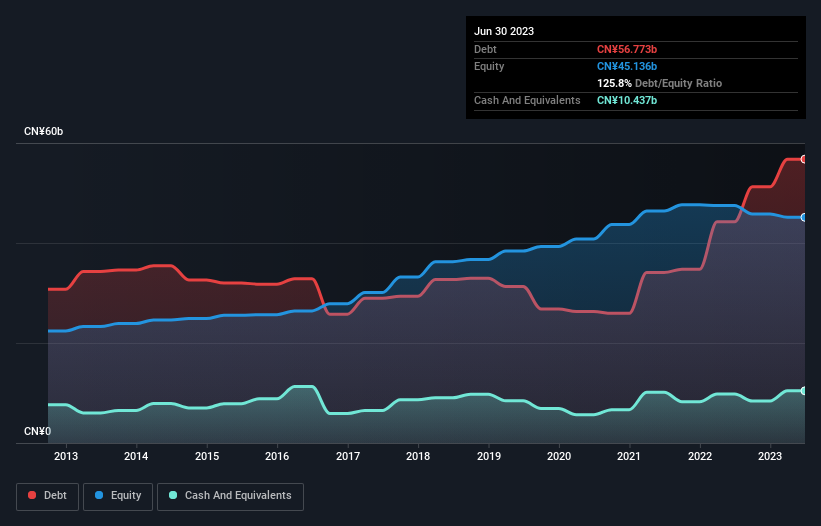
Task: Click the Debt row label in tooltip
Action: (485, 49)
